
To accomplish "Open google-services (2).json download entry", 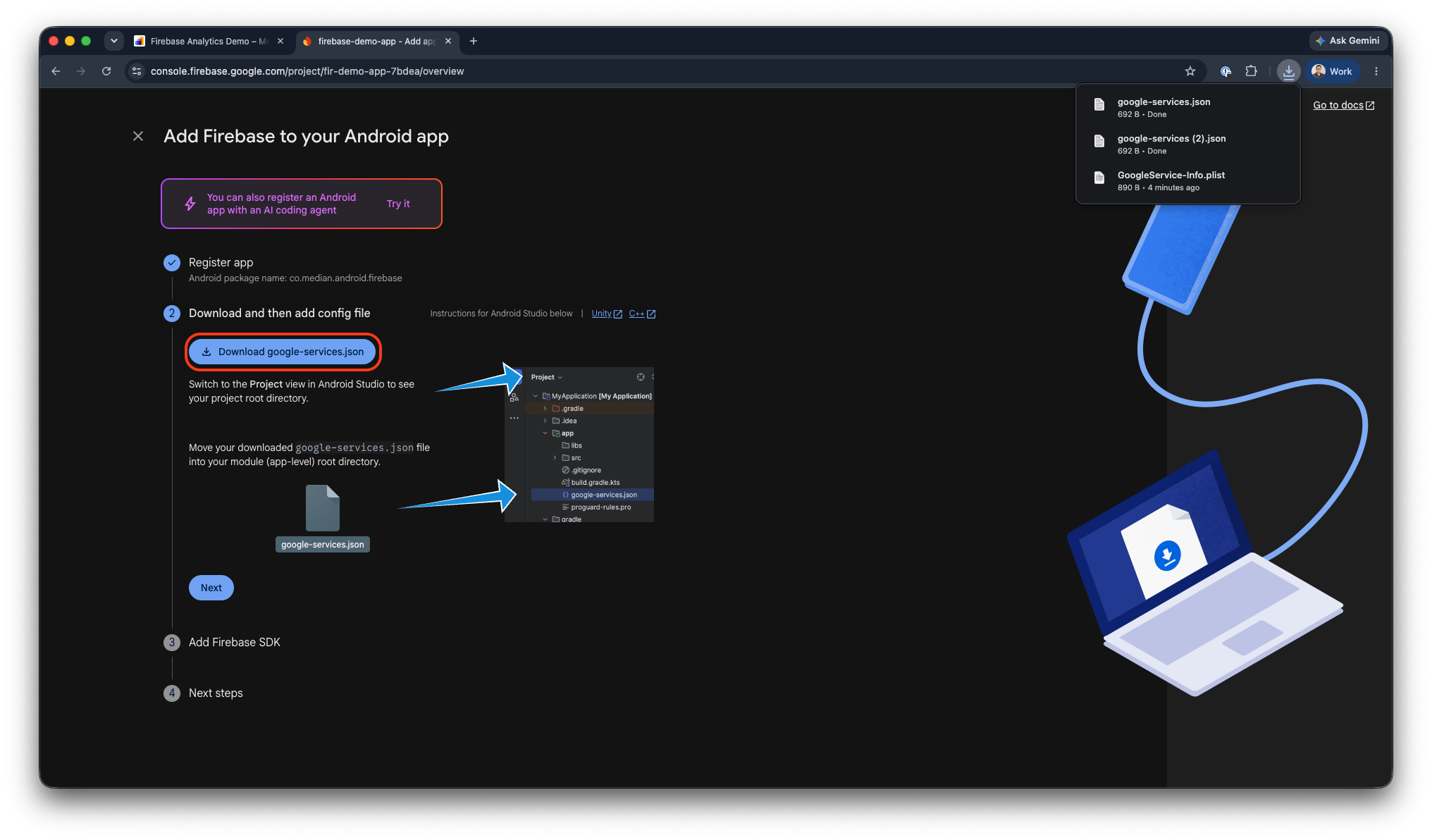I will [1188, 144].
